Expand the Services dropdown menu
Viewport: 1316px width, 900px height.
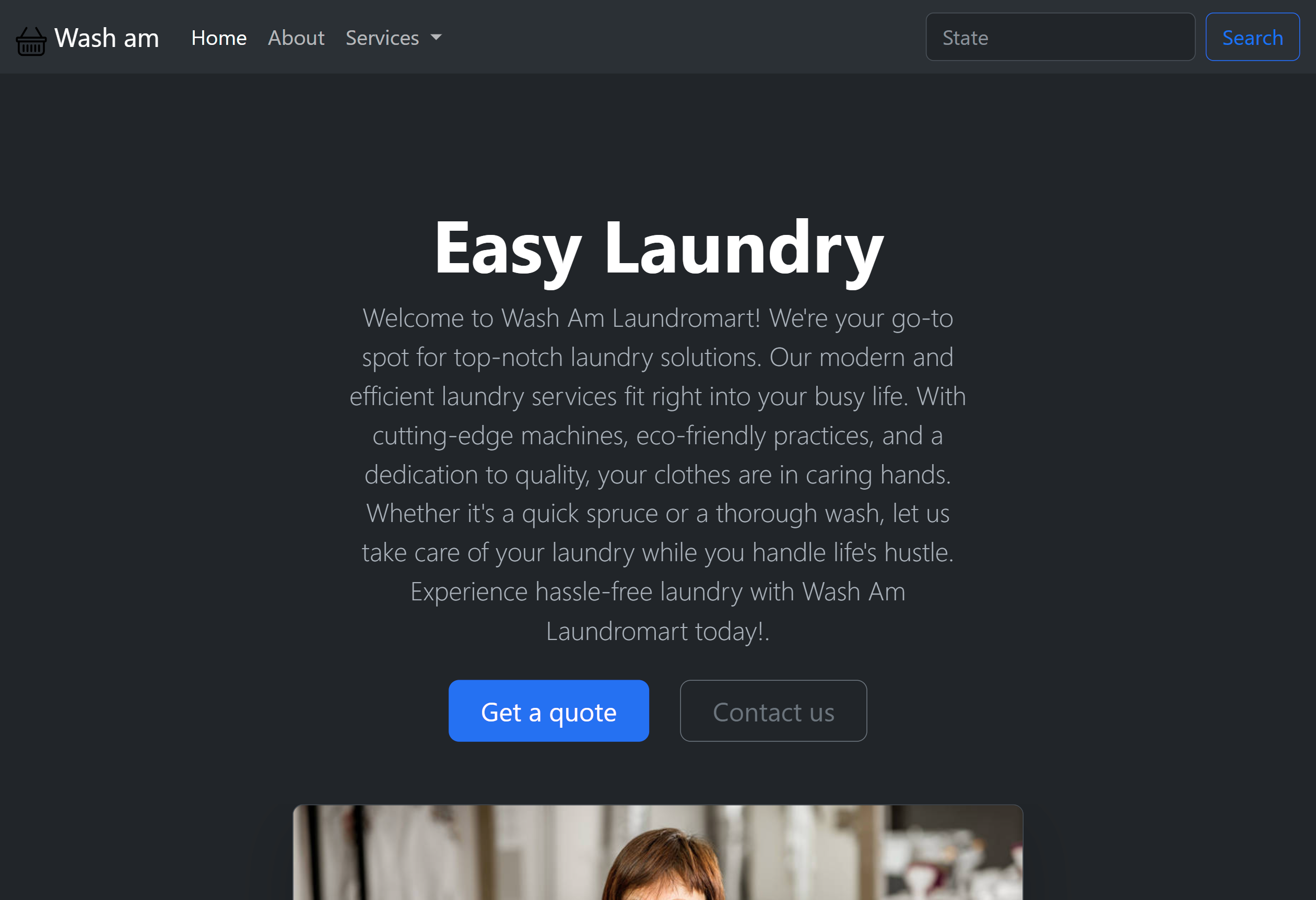point(393,37)
